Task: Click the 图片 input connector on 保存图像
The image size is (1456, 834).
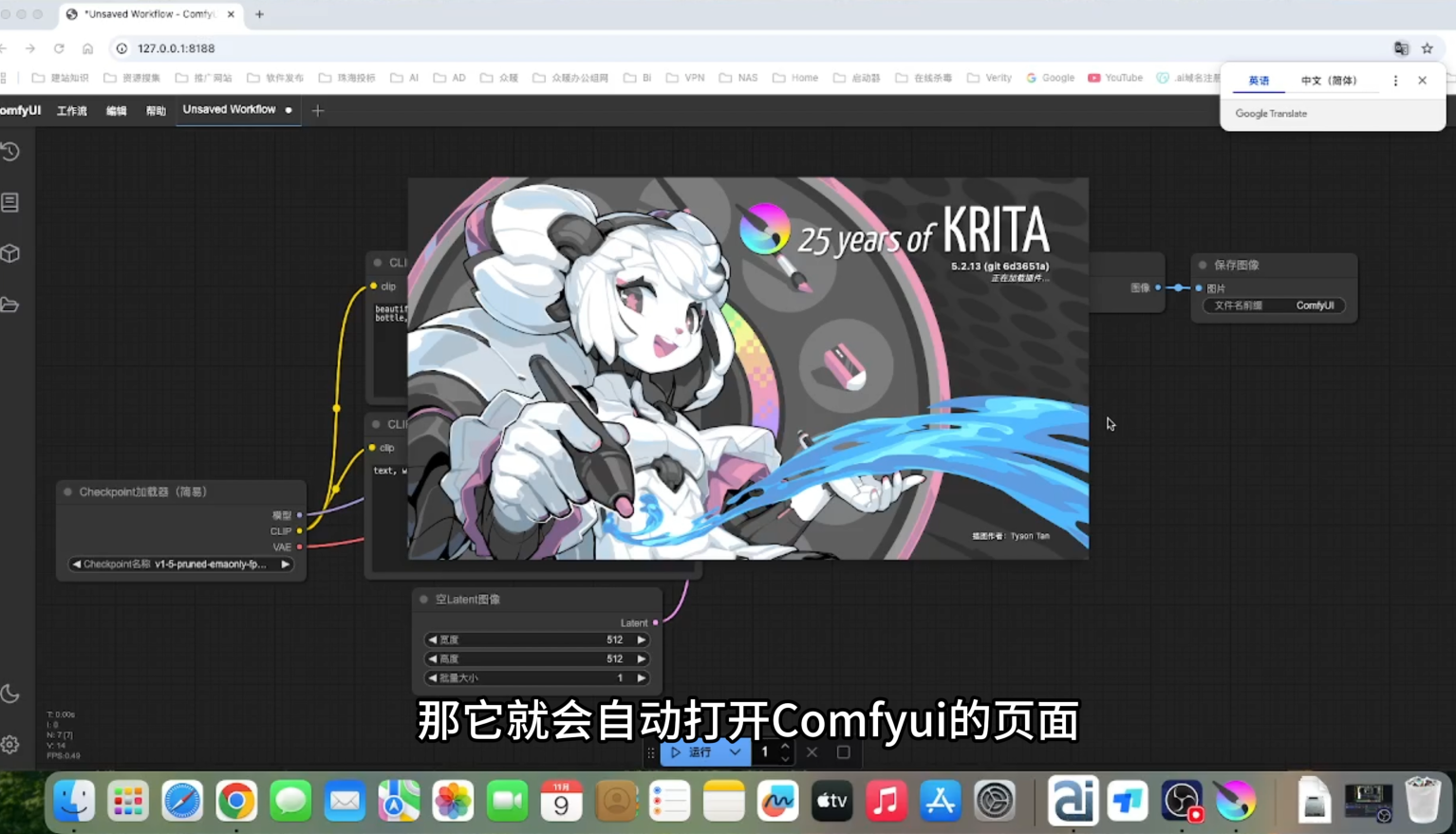Action: [x=1199, y=288]
